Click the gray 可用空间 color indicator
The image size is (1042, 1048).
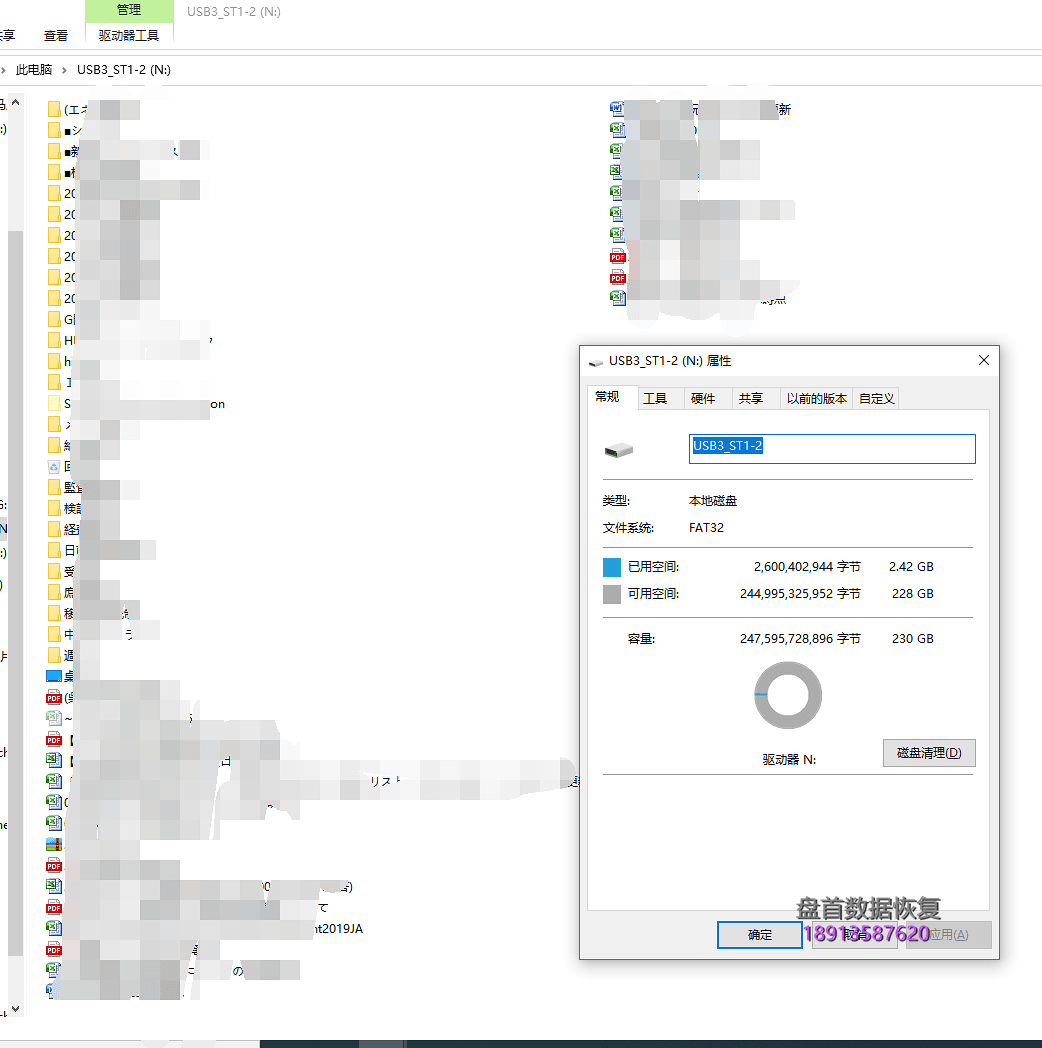tap(612, 594)
